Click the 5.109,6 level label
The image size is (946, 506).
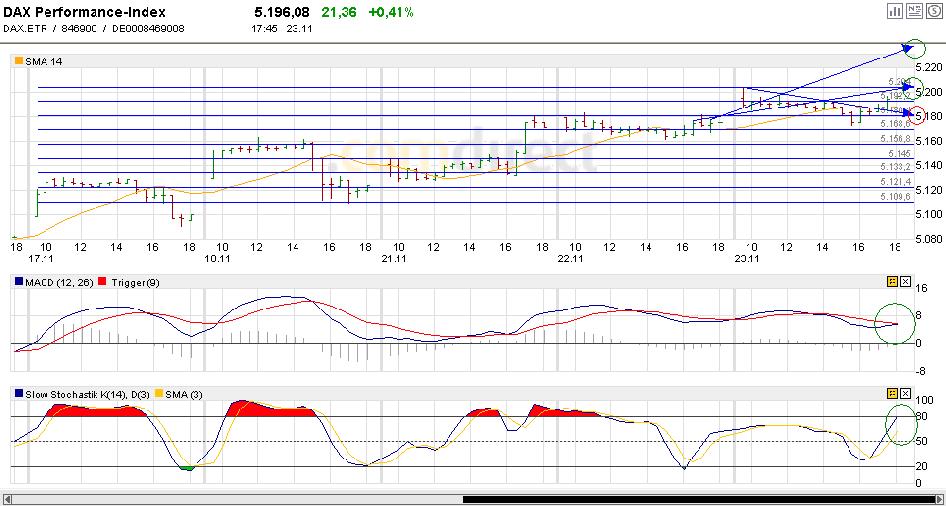[895, 197]
